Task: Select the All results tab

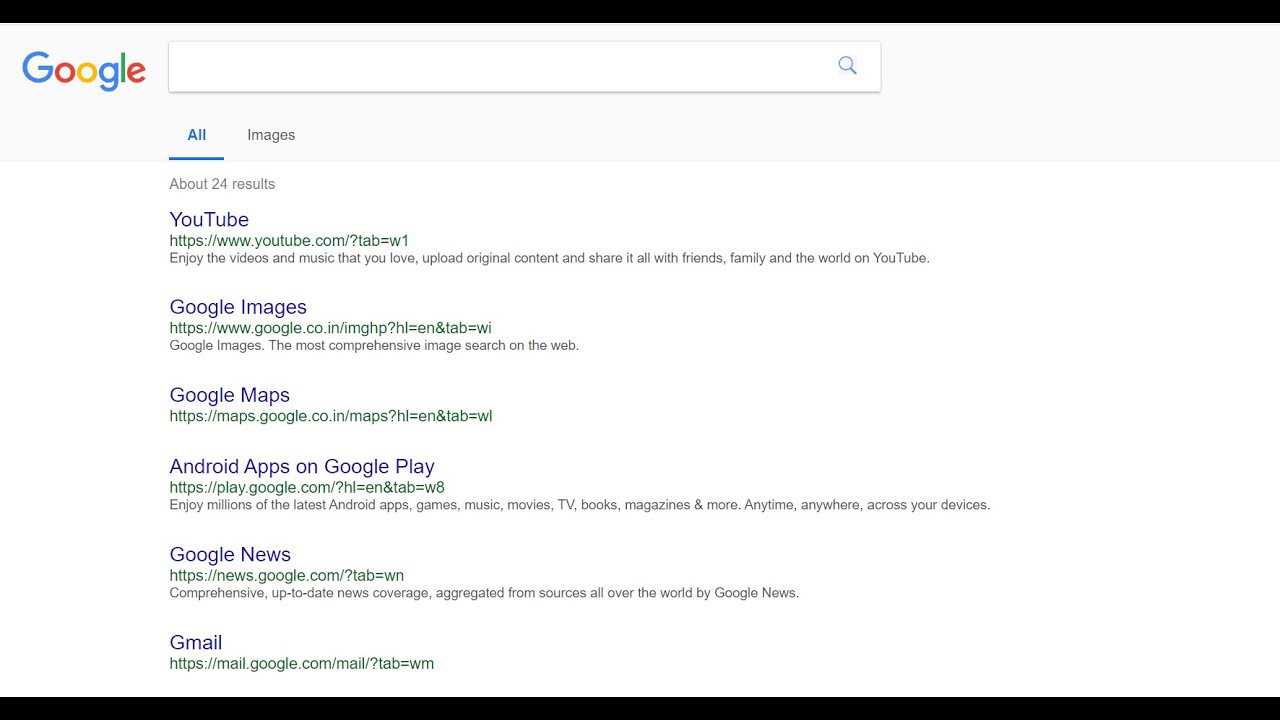Action: (196, 135)
